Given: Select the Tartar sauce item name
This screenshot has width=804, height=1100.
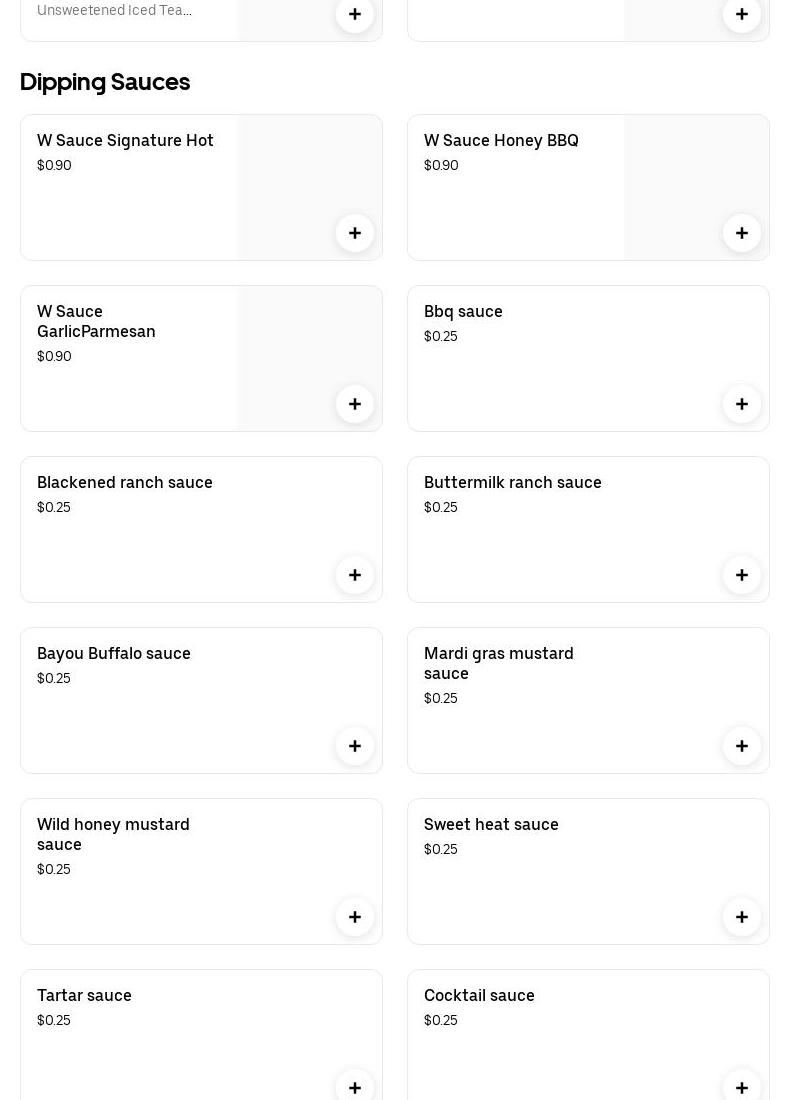Looking at the screenshot, I should [84, 996].
